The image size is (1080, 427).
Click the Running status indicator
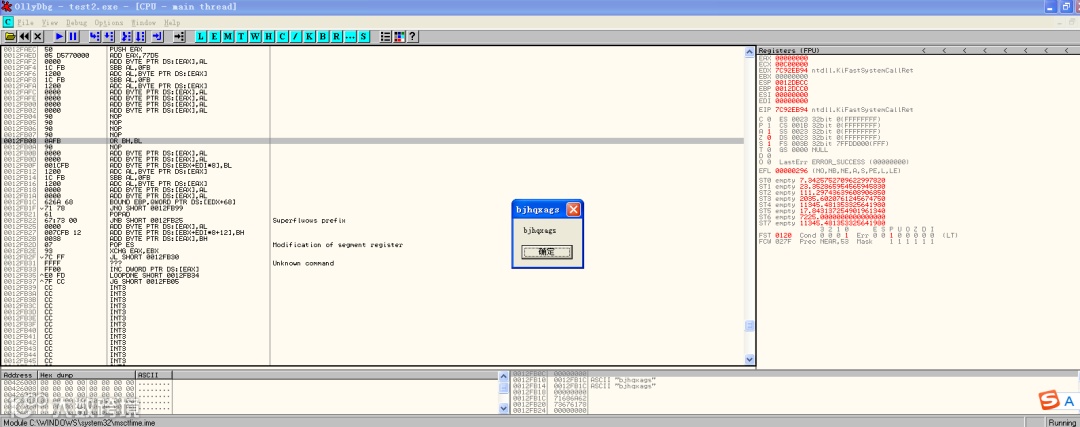tap(1061, 422)
